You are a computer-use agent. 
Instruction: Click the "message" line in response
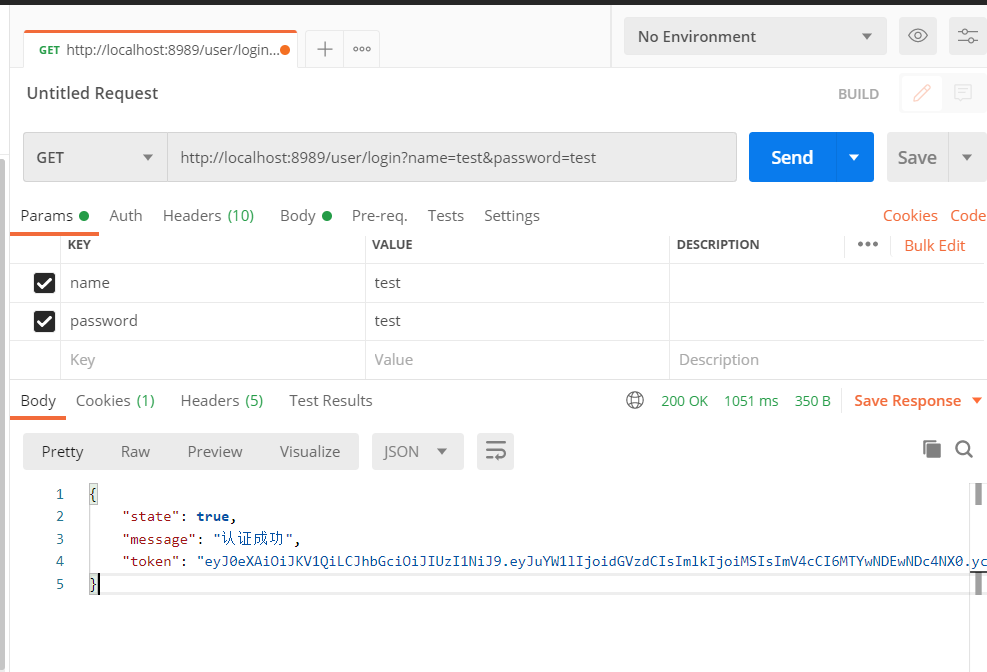point(211,539)
